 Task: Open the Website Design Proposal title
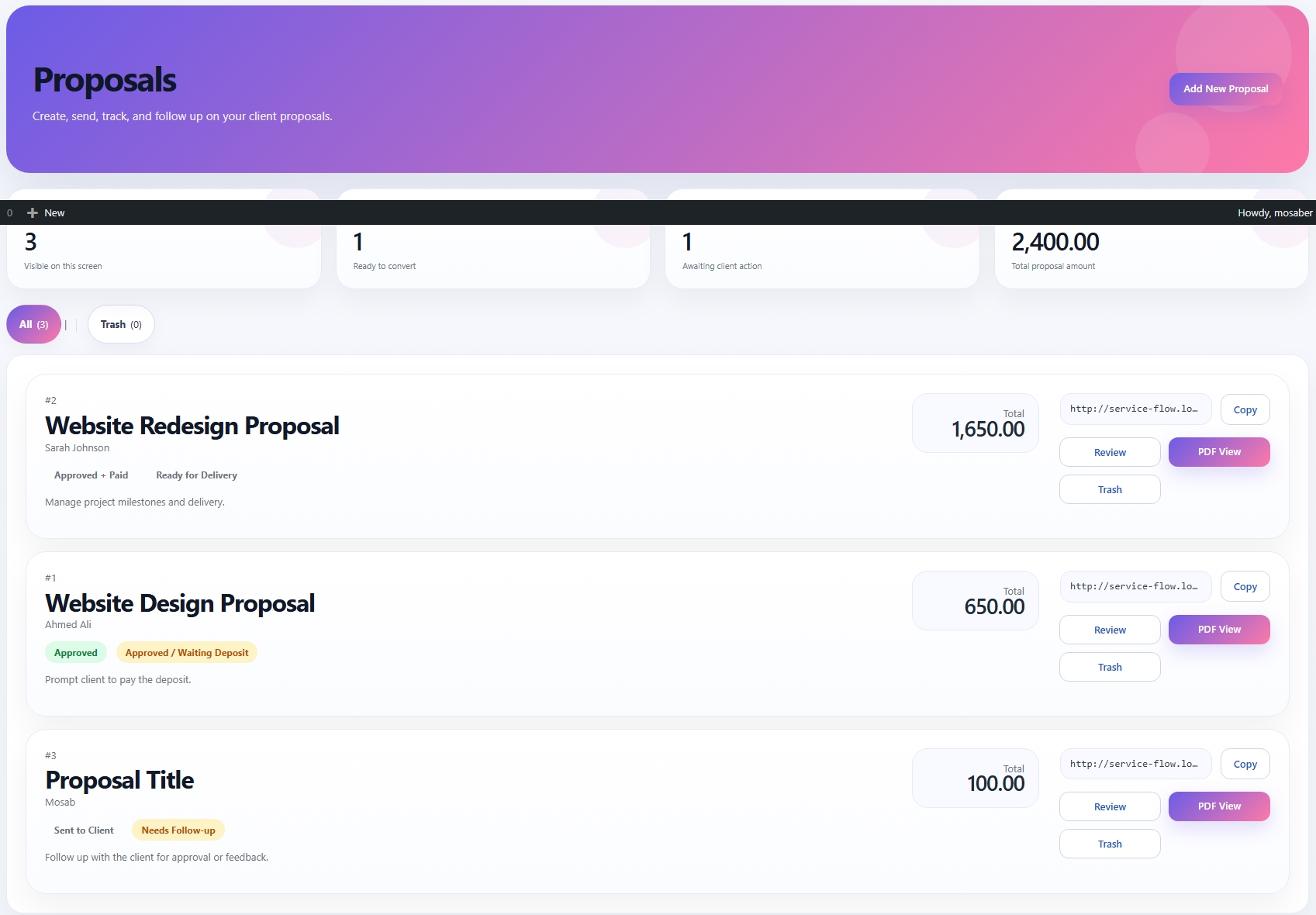180,603
